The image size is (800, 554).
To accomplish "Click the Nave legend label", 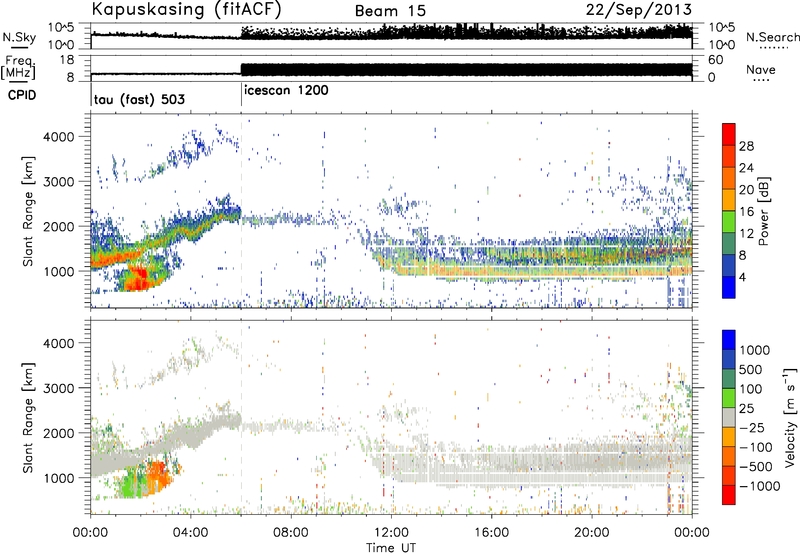I will coord(761,69).
